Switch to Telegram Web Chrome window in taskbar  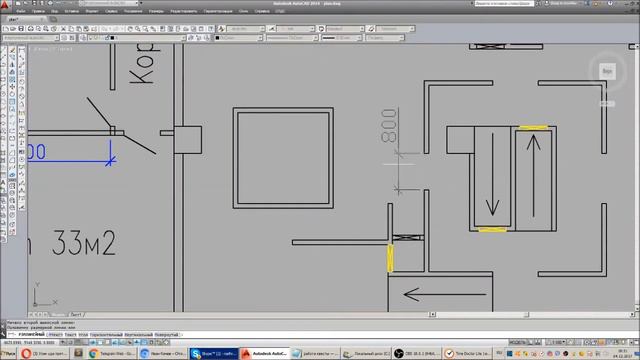click(x=112, y=353)
